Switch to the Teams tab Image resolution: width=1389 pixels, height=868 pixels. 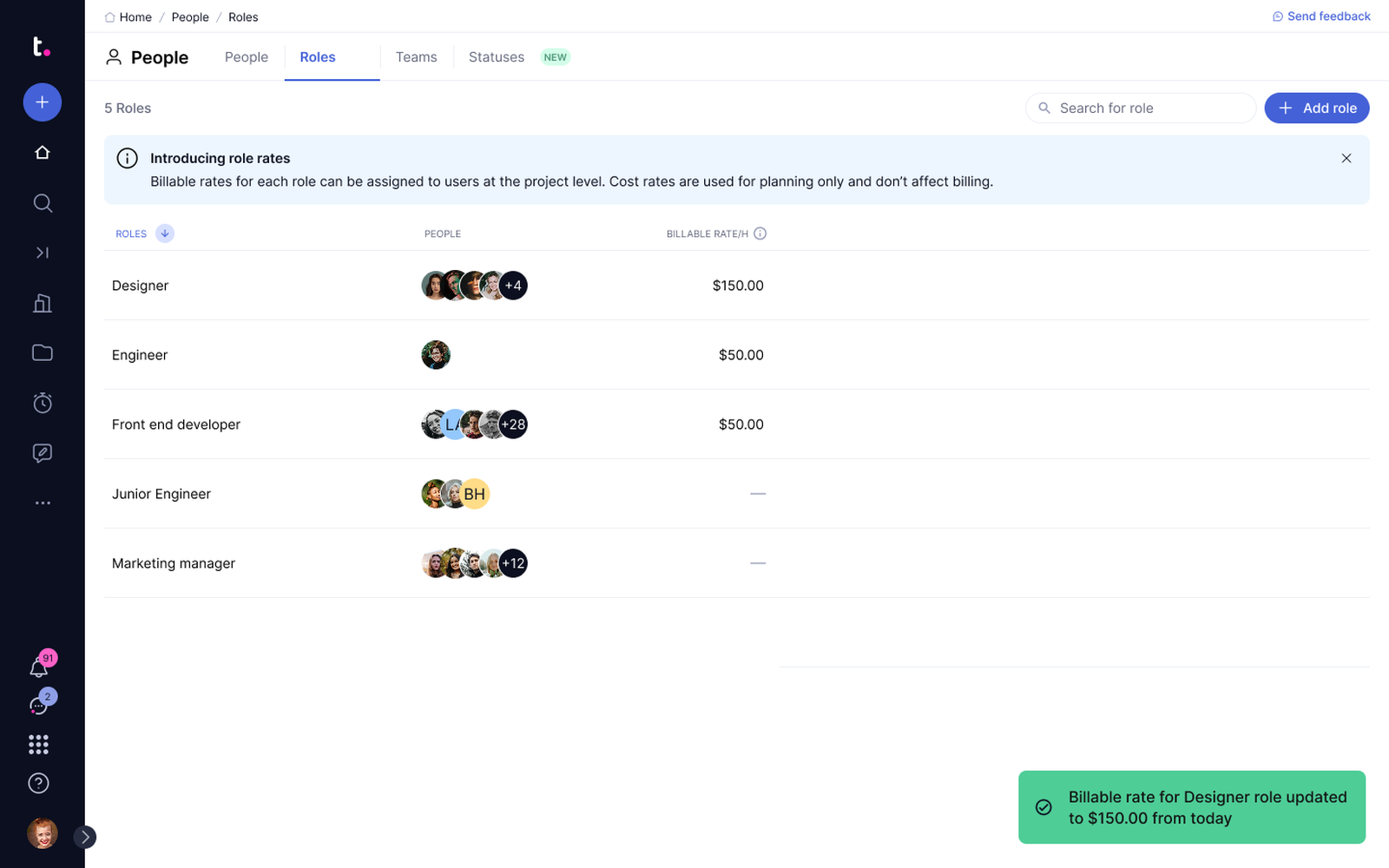pos(416,57)
